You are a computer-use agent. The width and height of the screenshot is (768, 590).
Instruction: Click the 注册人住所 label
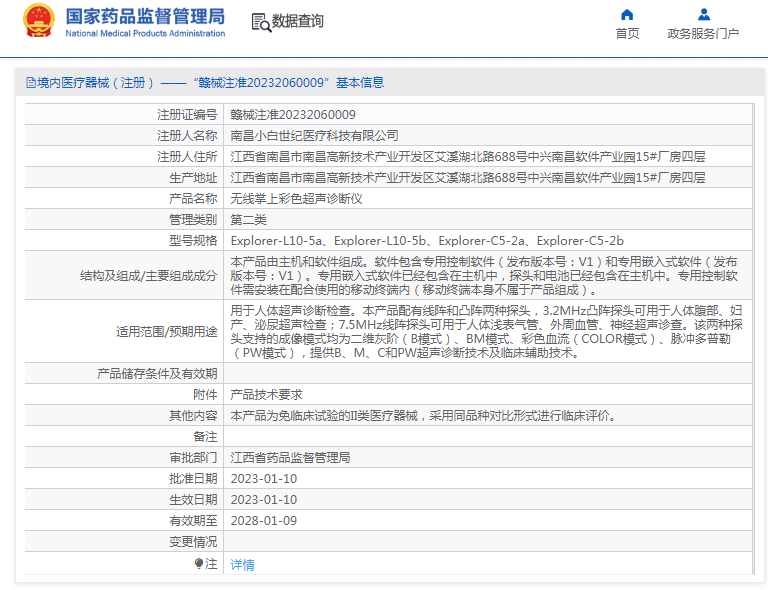click(187, 157)
